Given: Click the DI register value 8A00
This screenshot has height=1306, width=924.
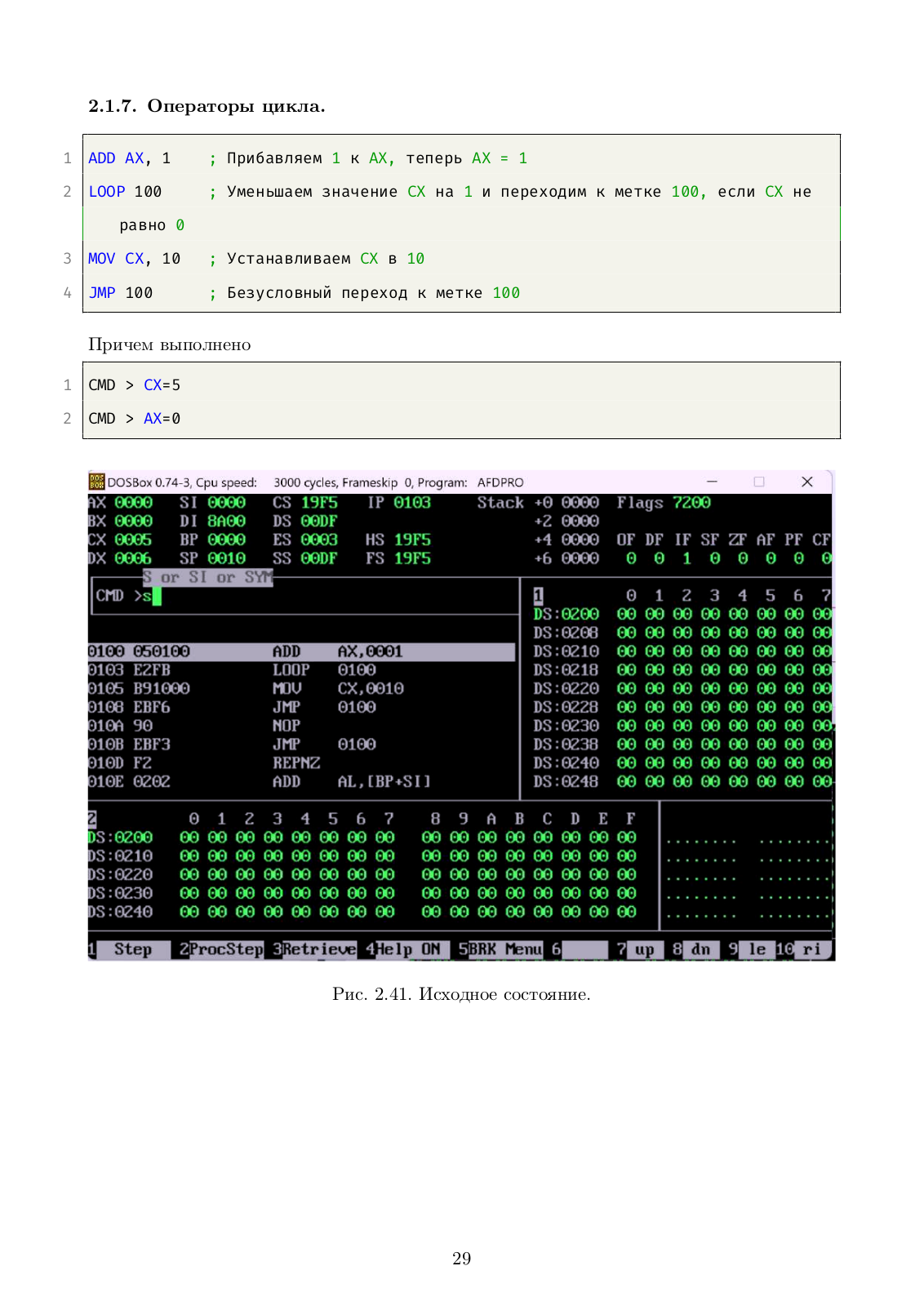Looking at the screenshot, I should tap(226, 522).
